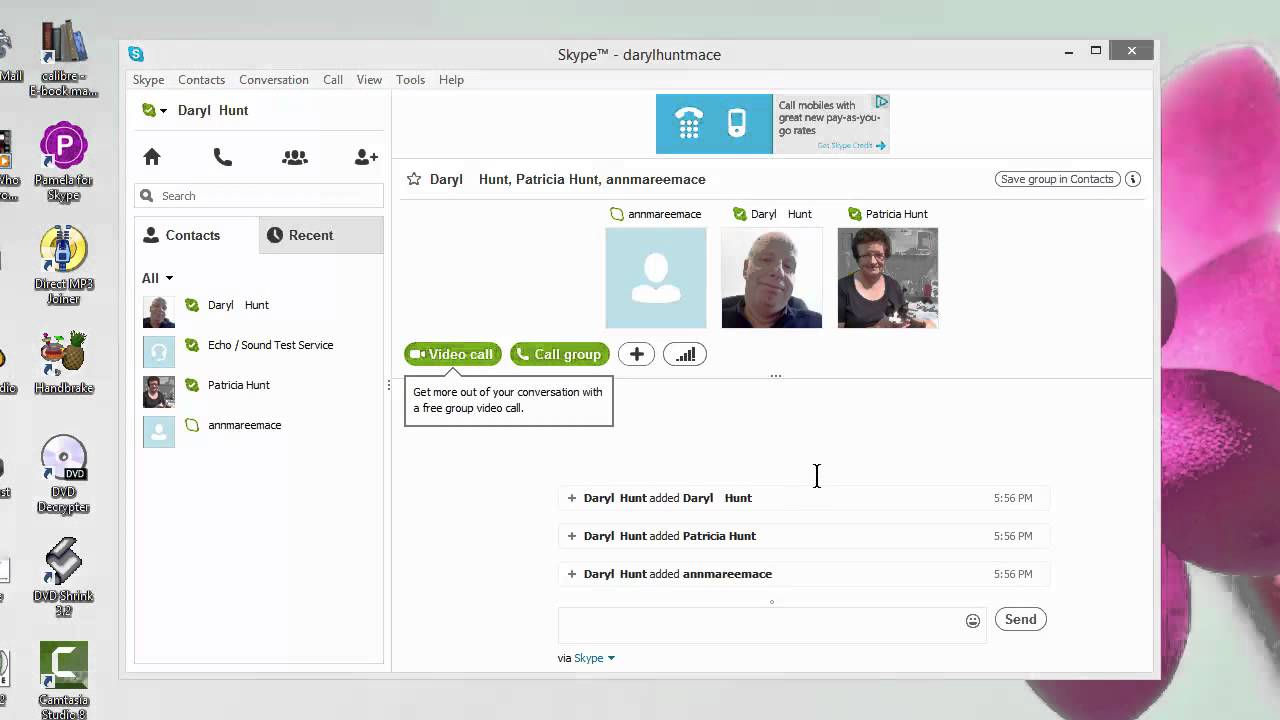Open the View menu
The image size is (1280, 720).
point(369,80)
